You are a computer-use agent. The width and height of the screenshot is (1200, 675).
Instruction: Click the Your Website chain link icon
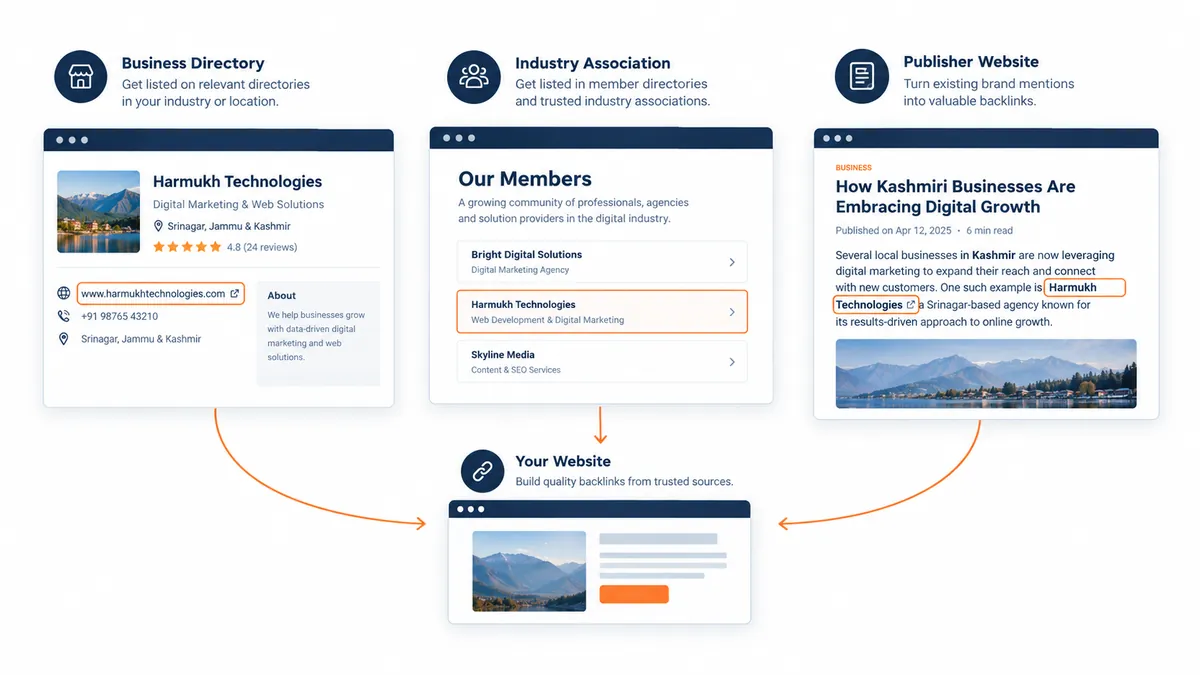coord(482,471)
